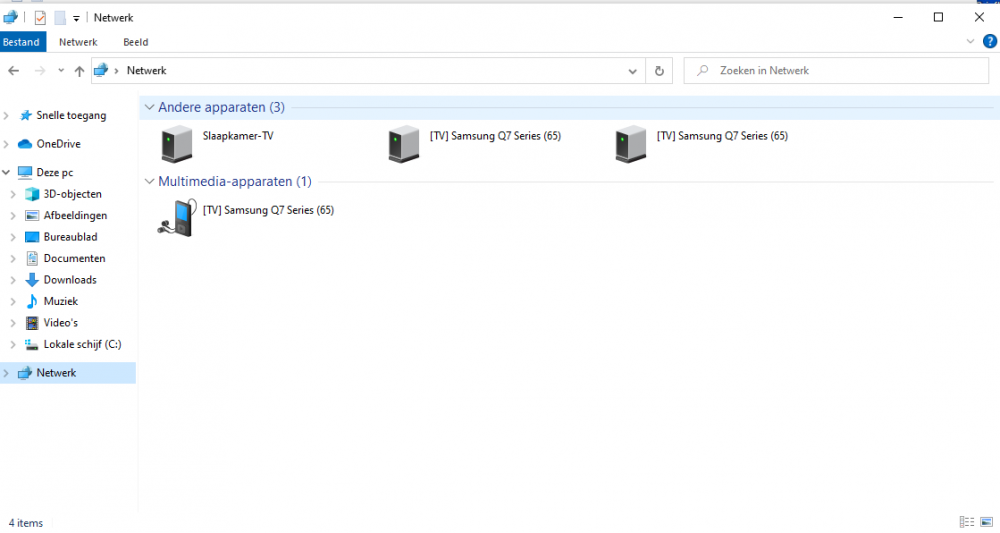
Task: Switch to large icons view in status bar
Action: (986, 522)
